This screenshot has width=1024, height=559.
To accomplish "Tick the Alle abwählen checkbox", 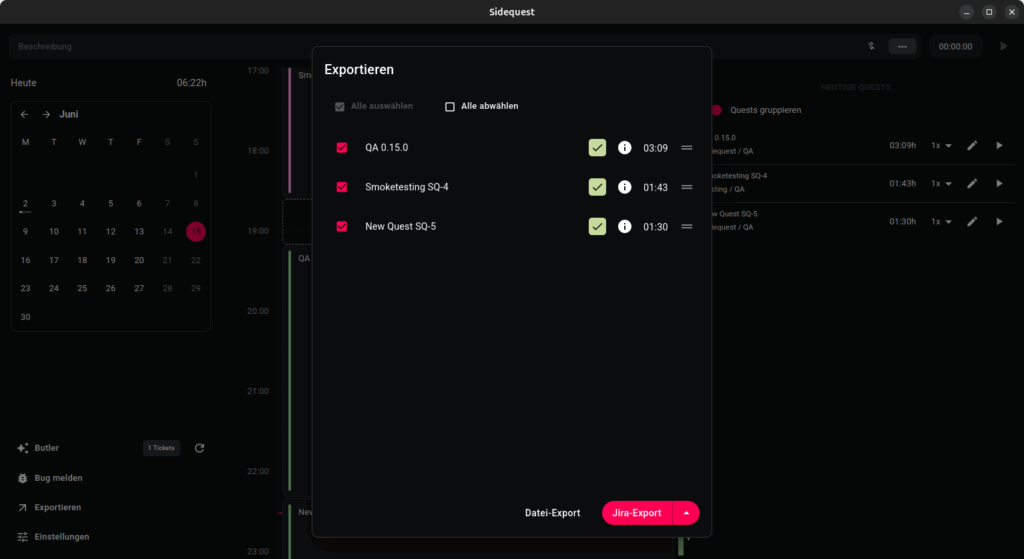I will [450, 106].
